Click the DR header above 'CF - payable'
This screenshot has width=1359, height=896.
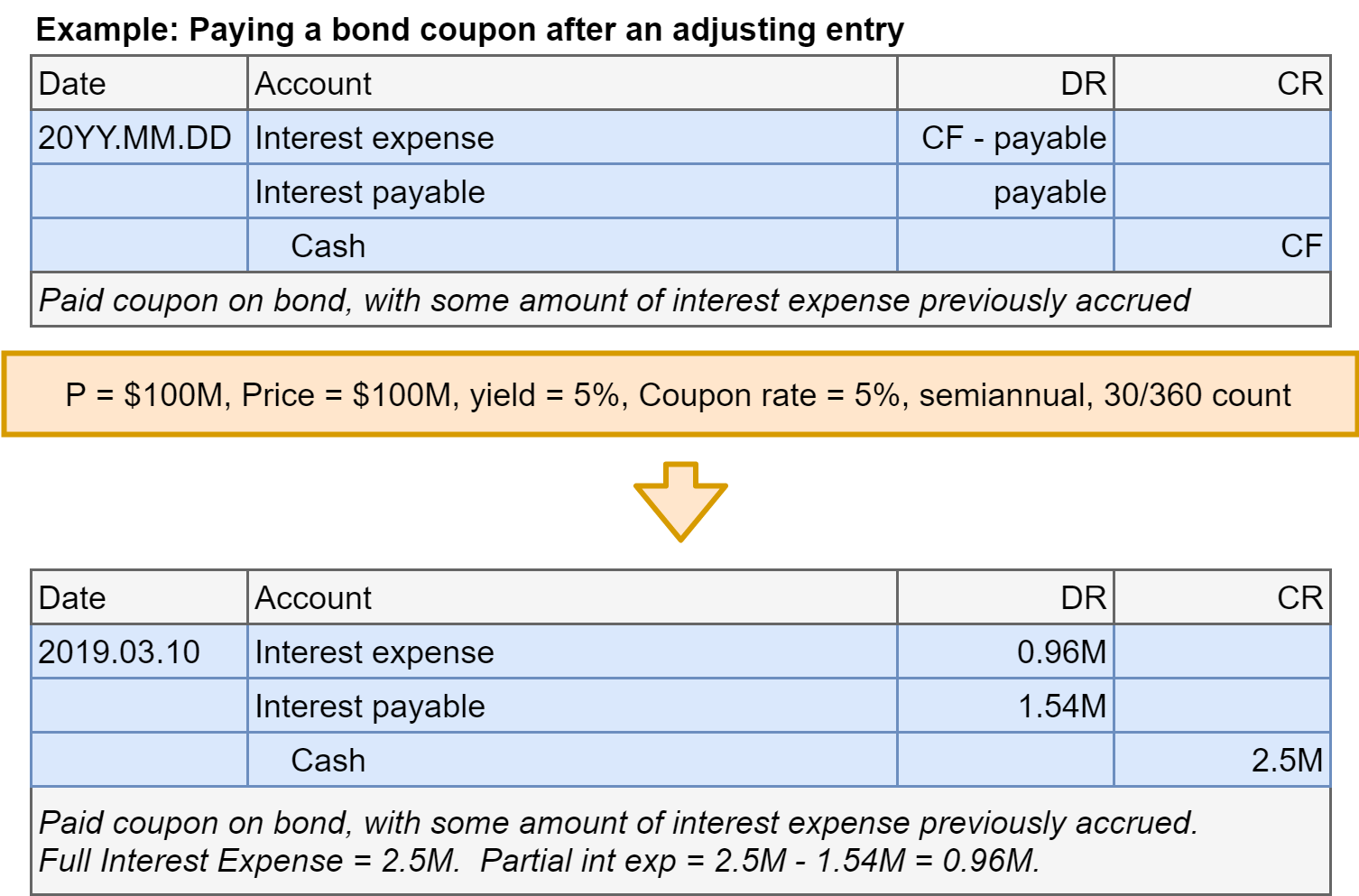coord(1083,84)
